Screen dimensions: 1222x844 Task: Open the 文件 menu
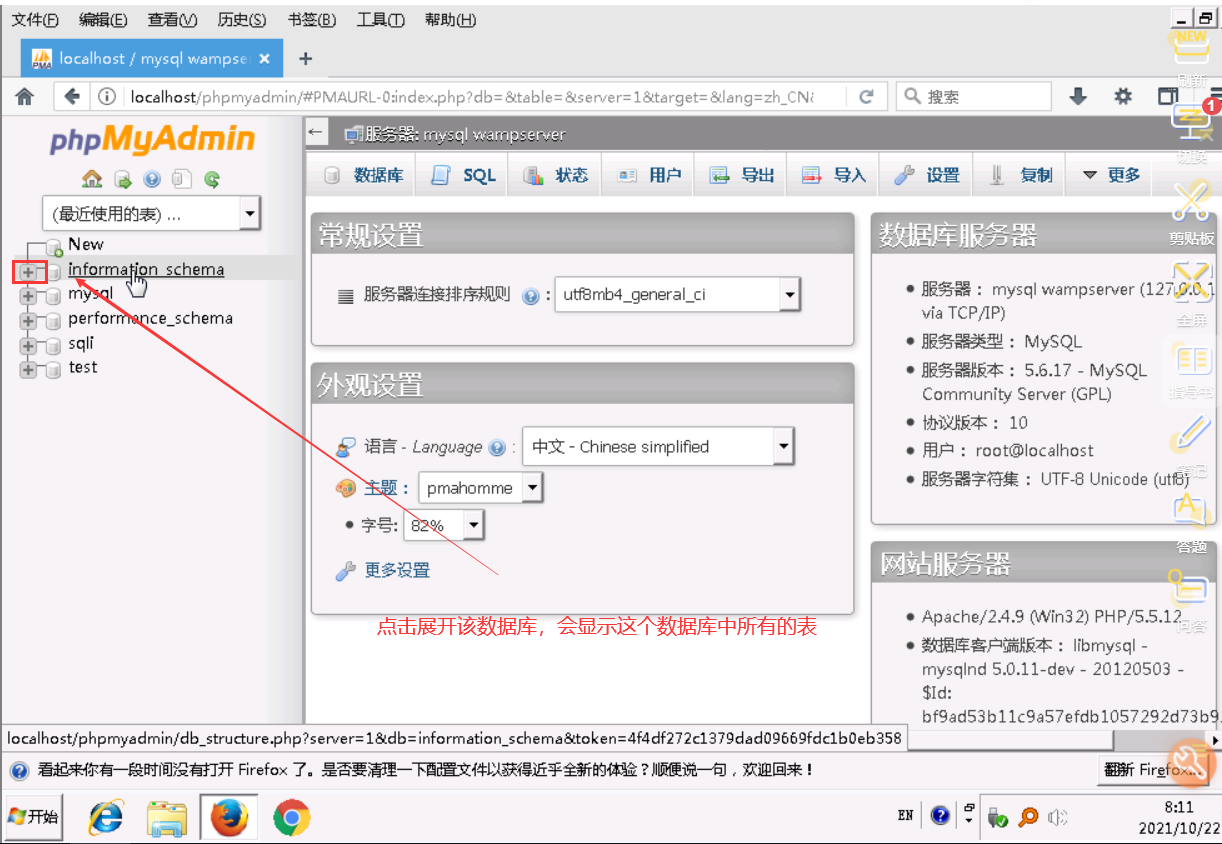[x=35, y=20]
